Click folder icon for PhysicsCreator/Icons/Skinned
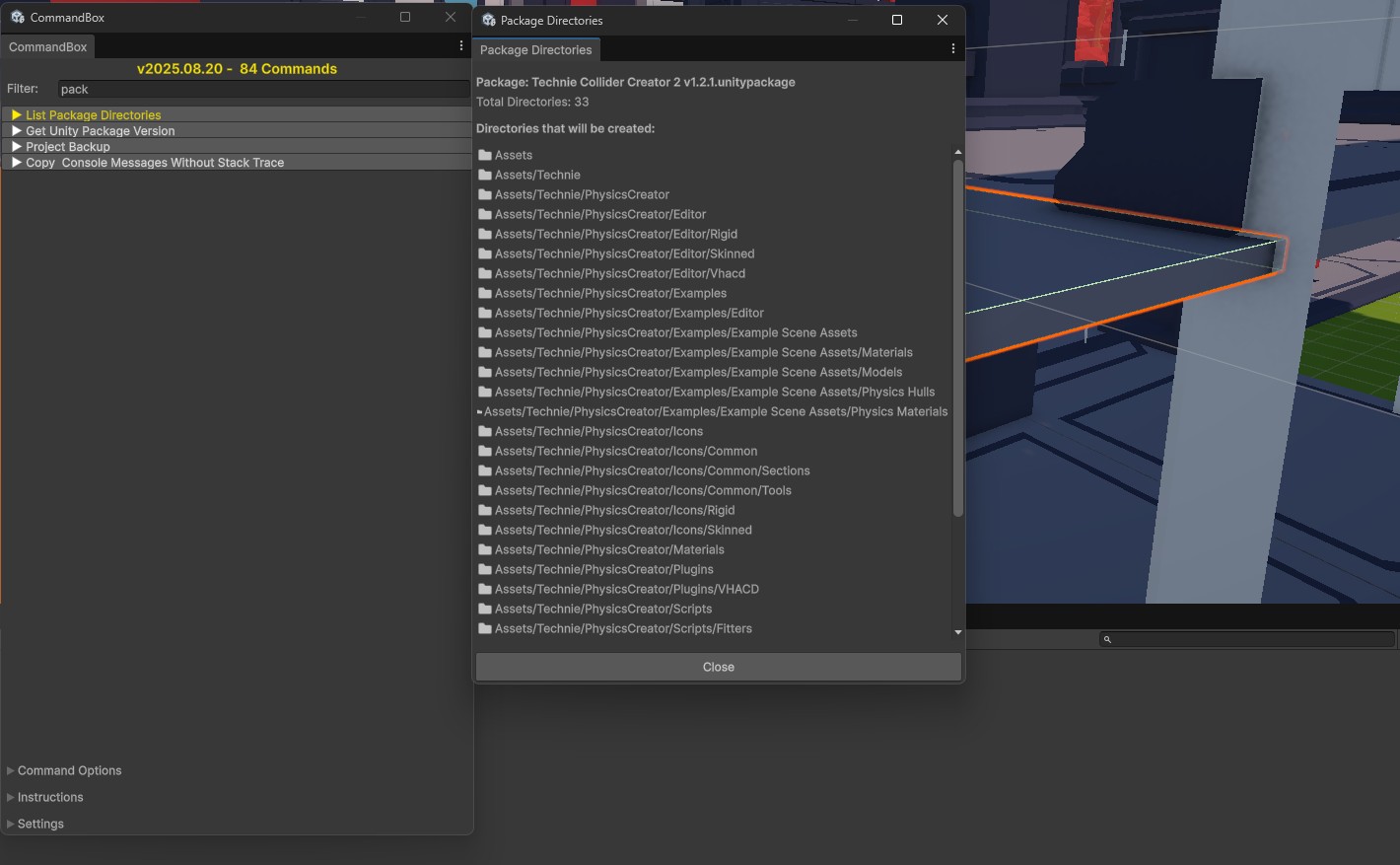The width and height of the screenshot is (1400, 865). 485,530
